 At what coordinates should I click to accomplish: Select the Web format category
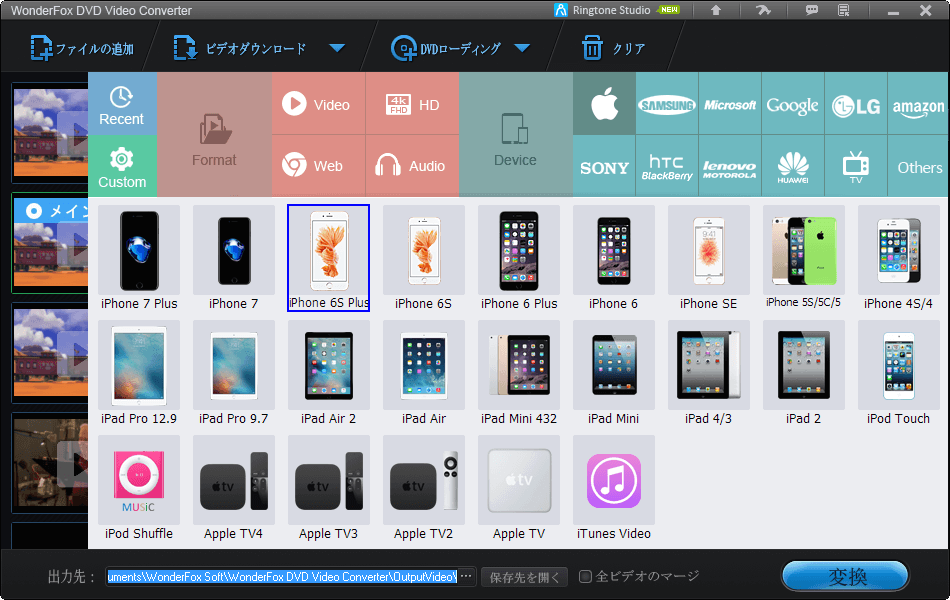pyautogui.click(x=319, y=165)
